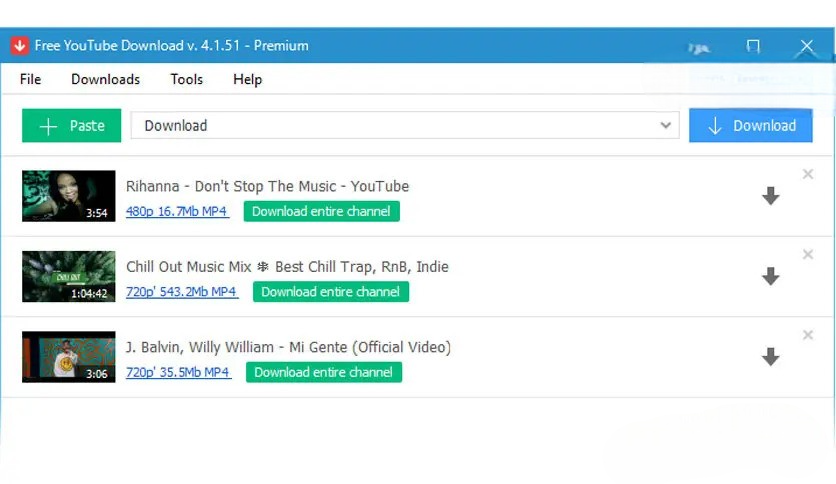Open the Tools menu

click(x=187, y=79)
